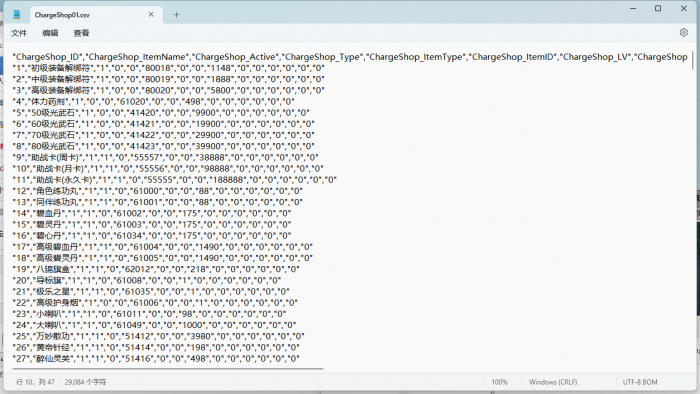
Task: Minimize the Notepad window
Action: (x=633, y=8)
